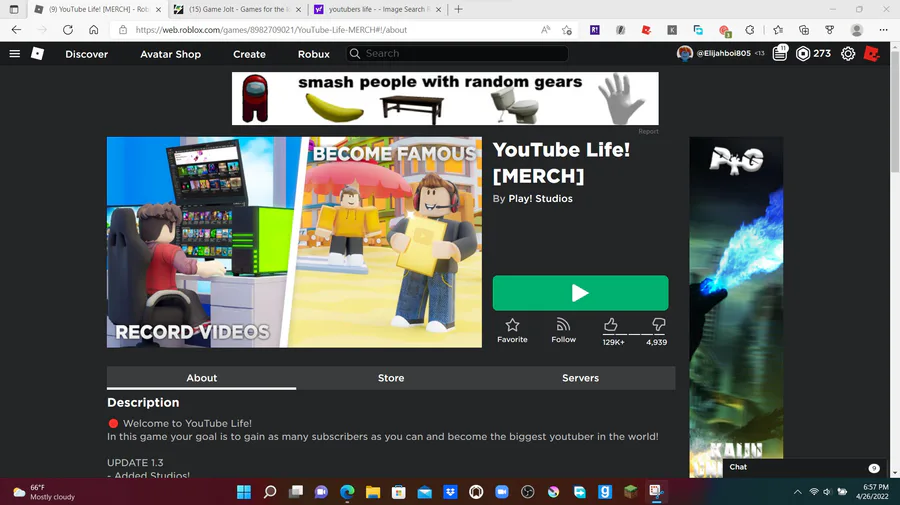The height and width of the screenshot is (505, 900).
Task: Switch to the About tab
Action: click(x=201, y=378)
